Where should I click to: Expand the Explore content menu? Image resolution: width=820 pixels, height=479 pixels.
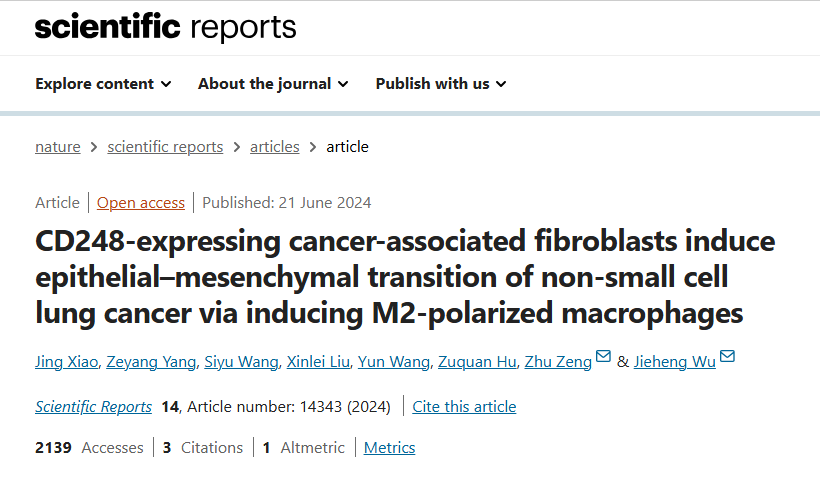pyautogui.click(x=103, y=84)
